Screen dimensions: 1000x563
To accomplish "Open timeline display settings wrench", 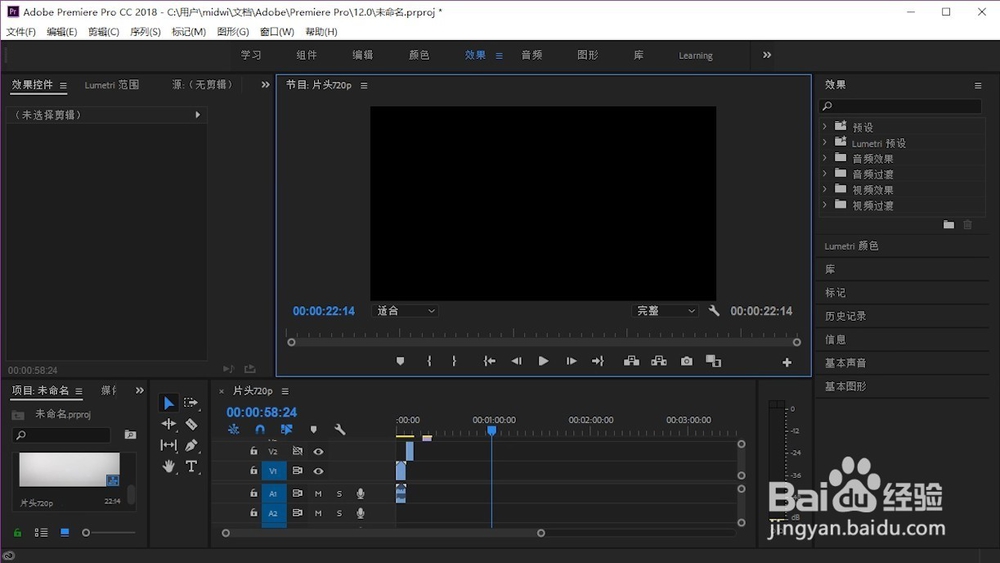I will [x=340, y=430].
